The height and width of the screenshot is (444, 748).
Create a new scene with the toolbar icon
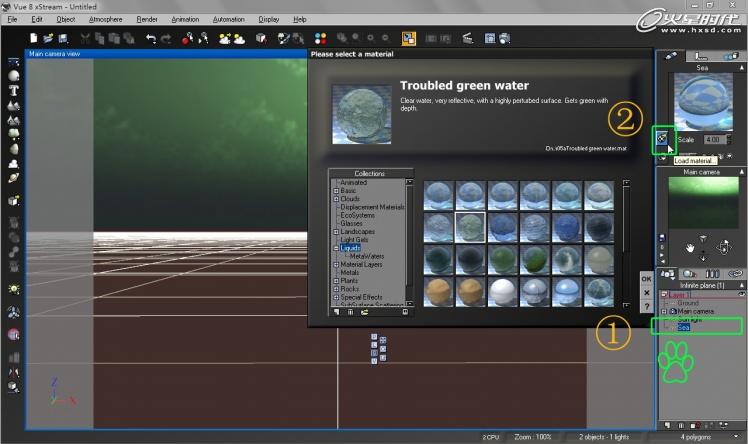click(33, 38)
